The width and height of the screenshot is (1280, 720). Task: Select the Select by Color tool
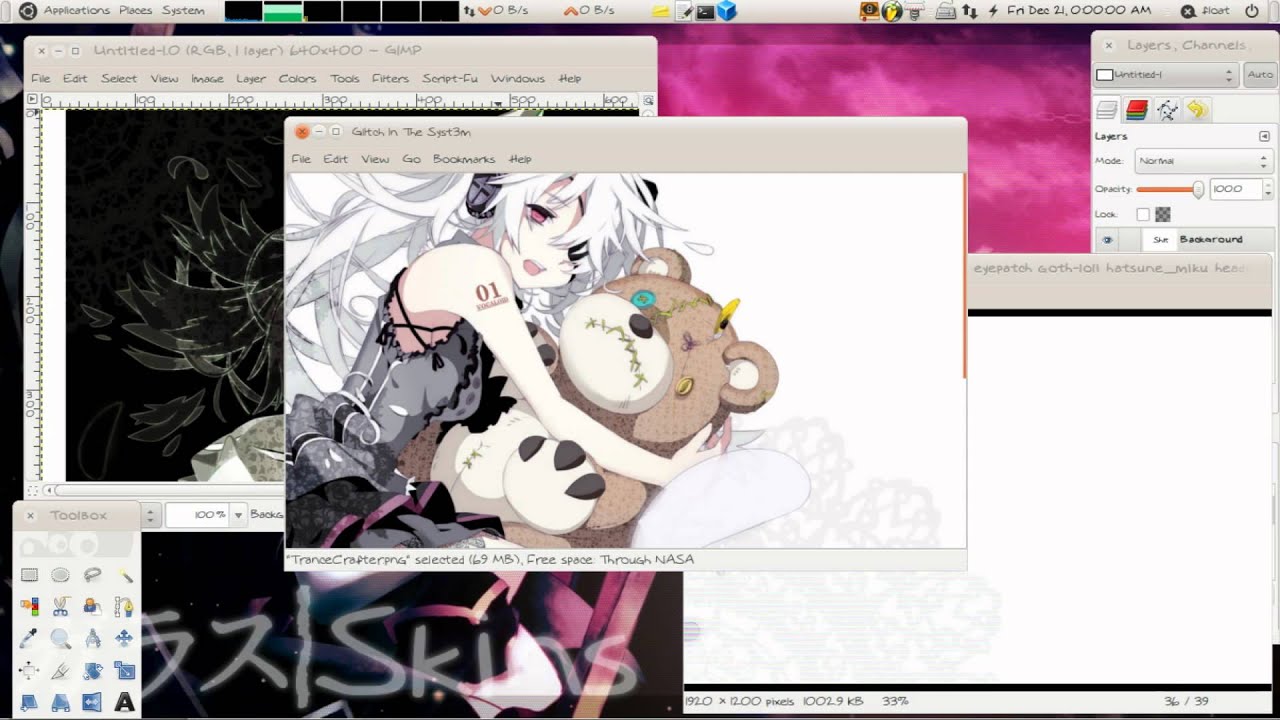pyautogui.click(x=29, y=606)
